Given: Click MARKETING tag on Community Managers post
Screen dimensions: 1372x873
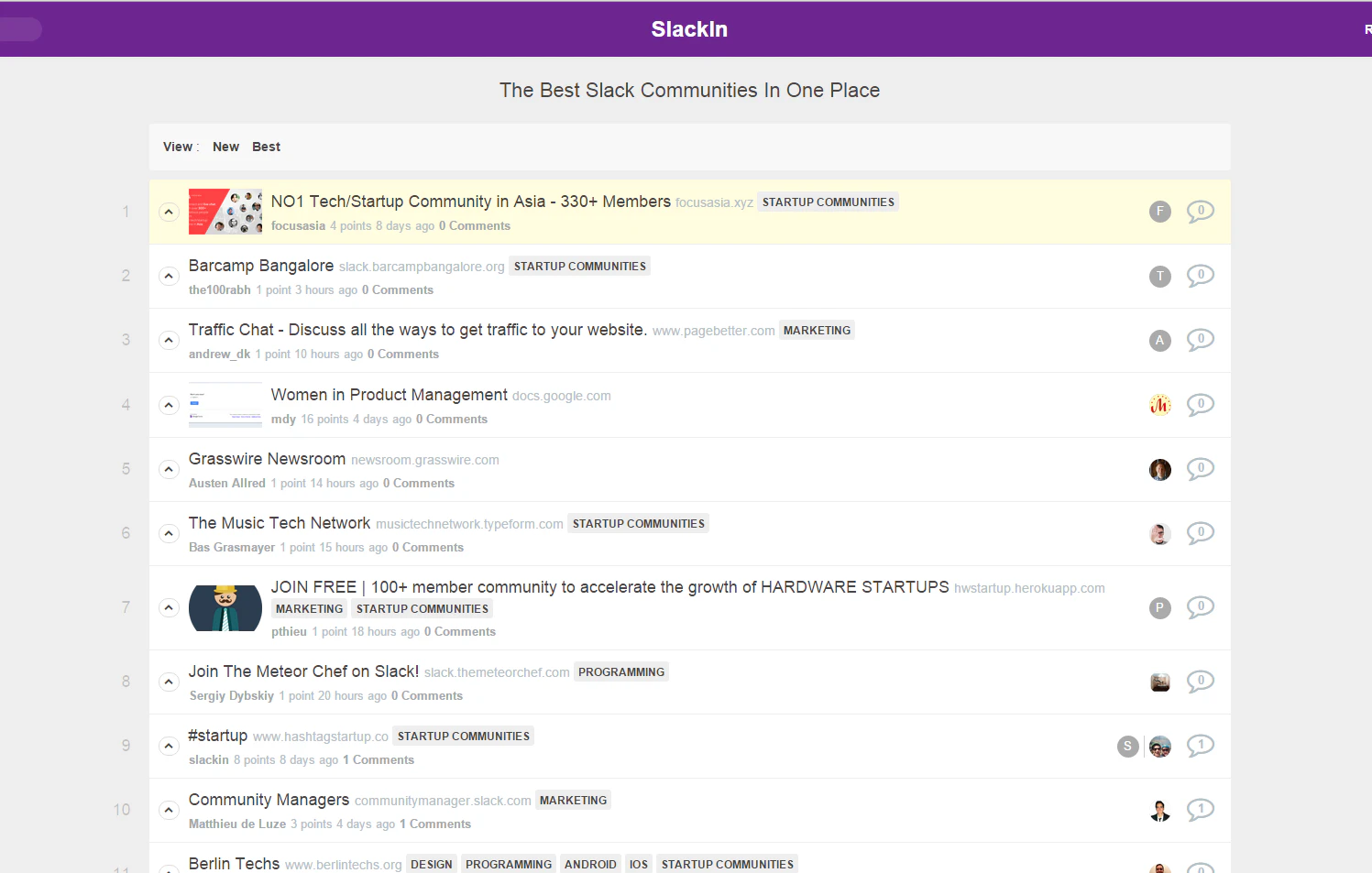Looking at the screenshot, I should (573, 801).
